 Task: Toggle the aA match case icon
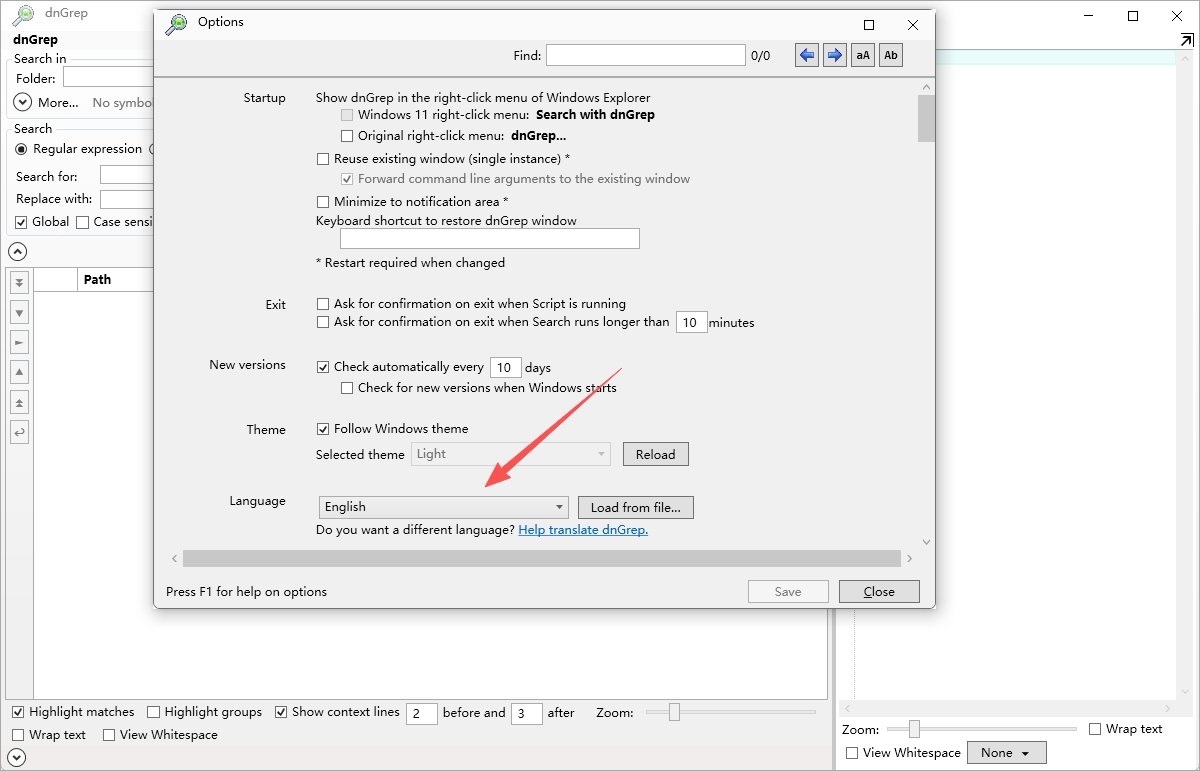[x=863, y=55]
